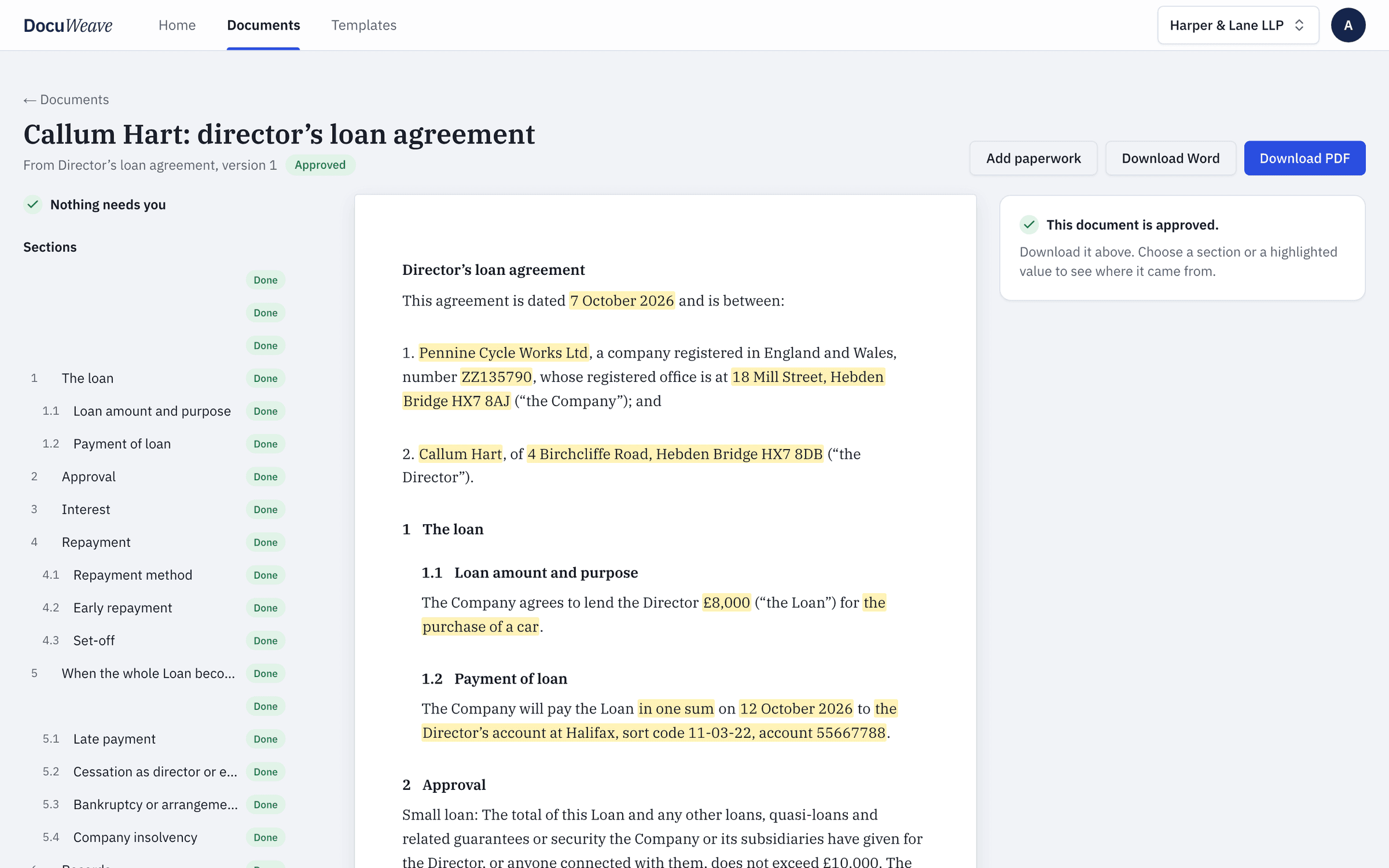Go back via the Documents breadcrumb link
1389x868 pixels.
(x=66, y=100)
